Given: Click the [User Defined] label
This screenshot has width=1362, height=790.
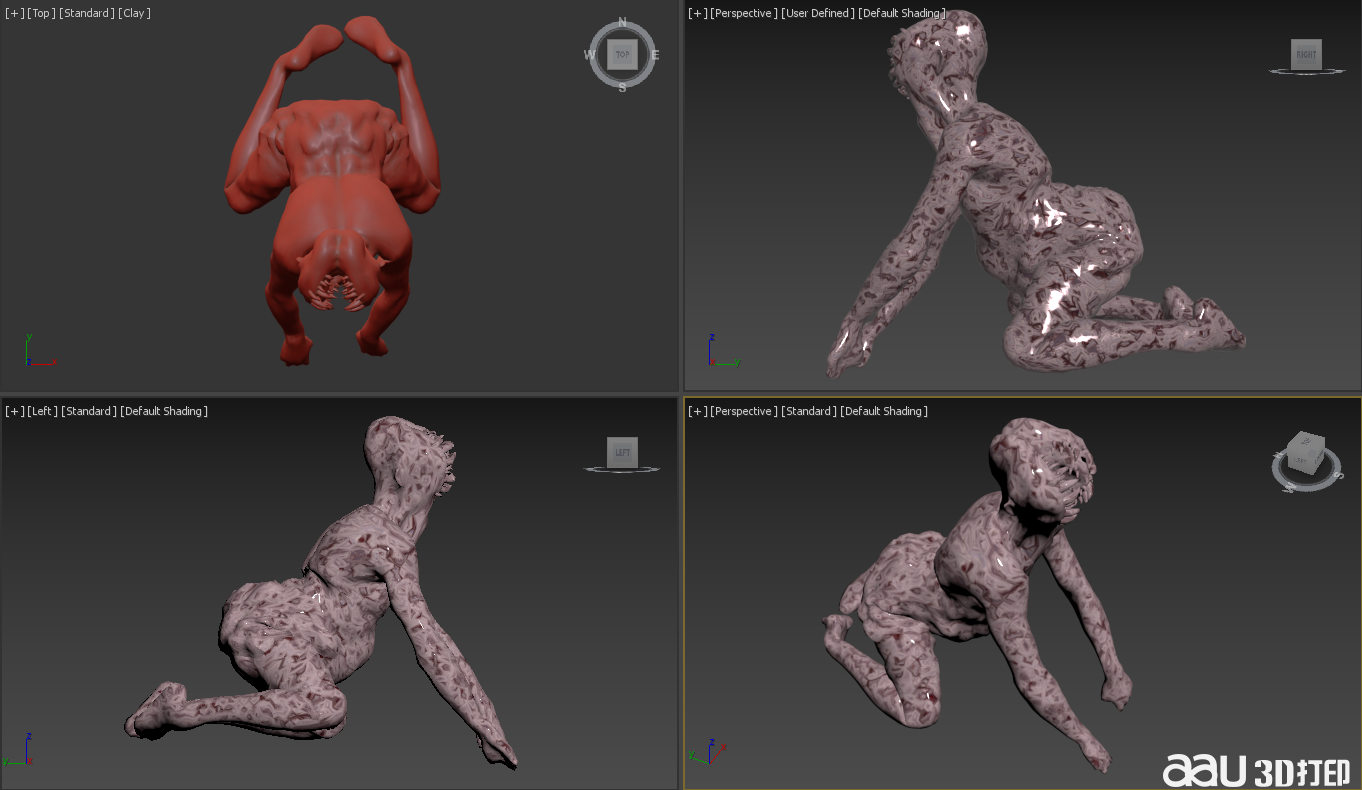Looking at the screenshot, I should pos(817,13).
